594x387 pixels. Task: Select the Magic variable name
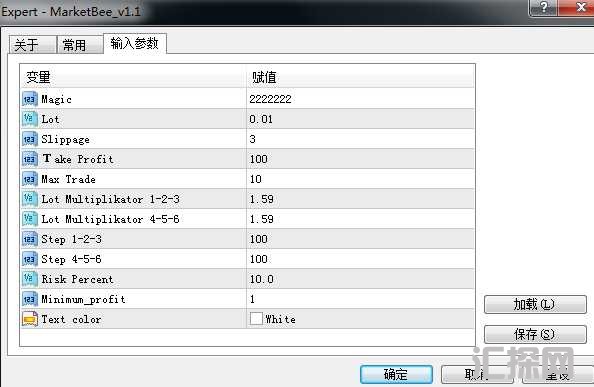(x=56, y=100)
